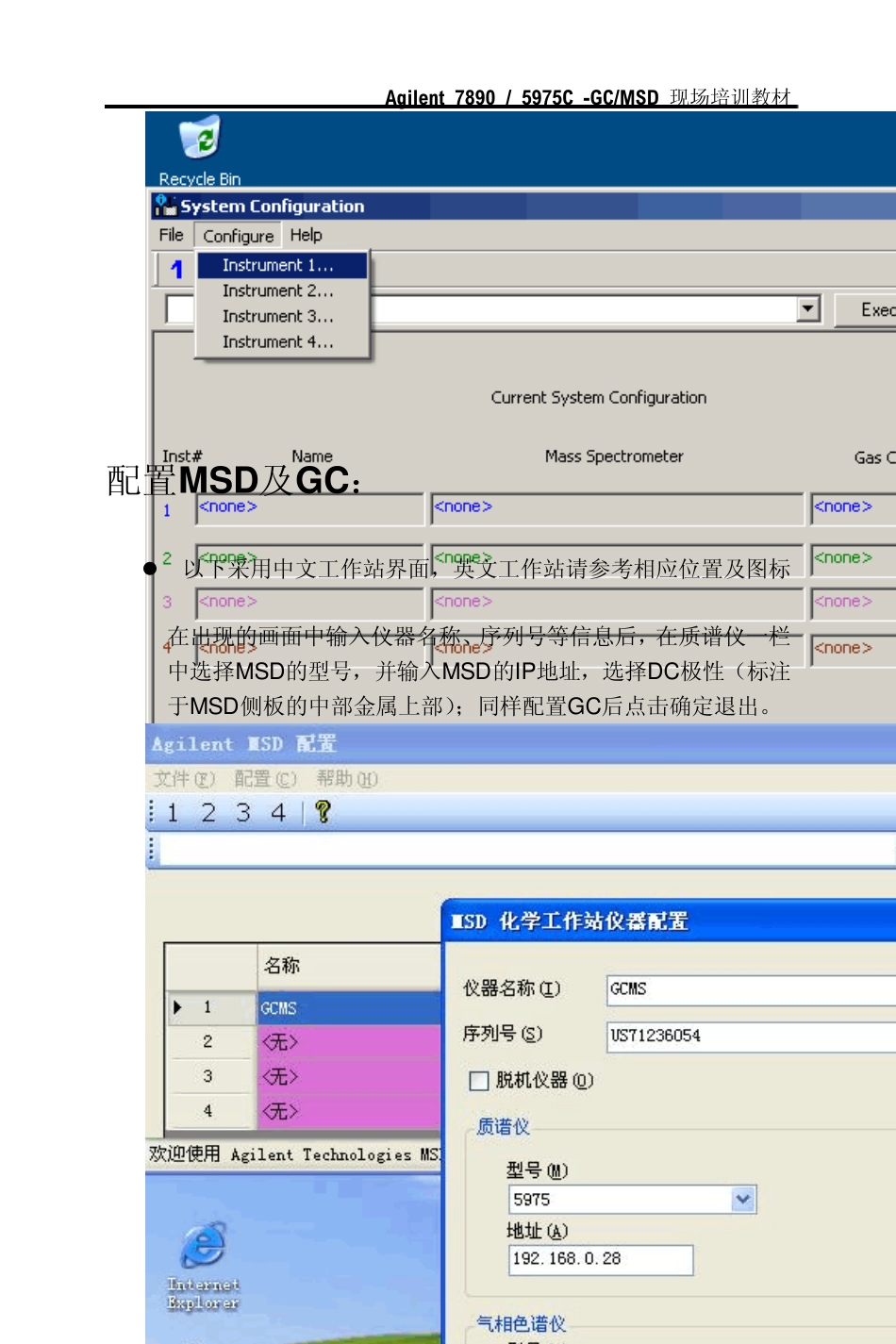Click the 地址 field with 192.168.0.28
896x1344 pixels.
click(x=601, y=1259)
